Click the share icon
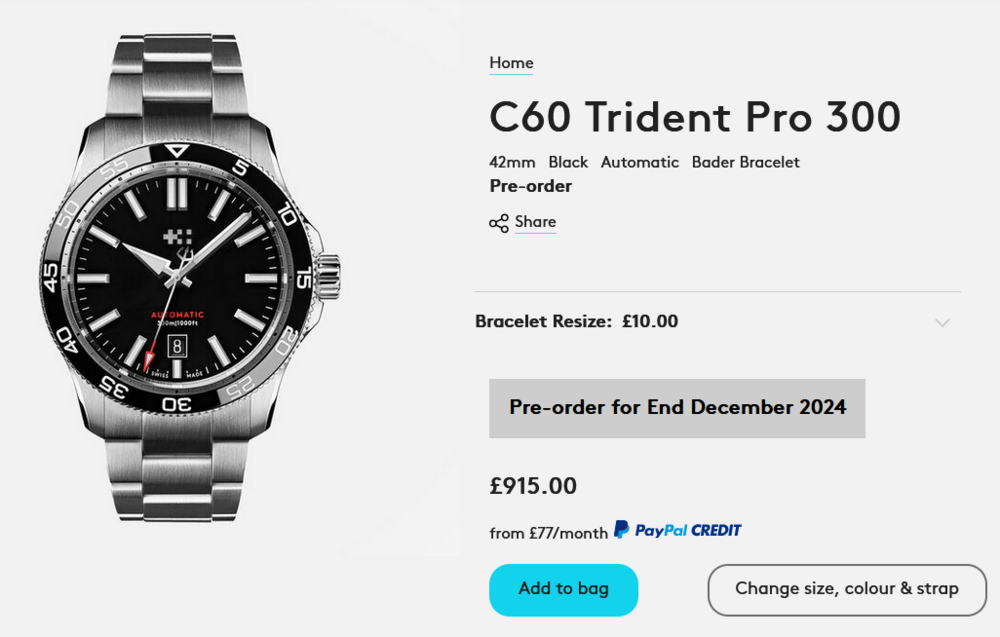Image resolution: width=1000 pixels, height=637 pixels. [499, 223]
